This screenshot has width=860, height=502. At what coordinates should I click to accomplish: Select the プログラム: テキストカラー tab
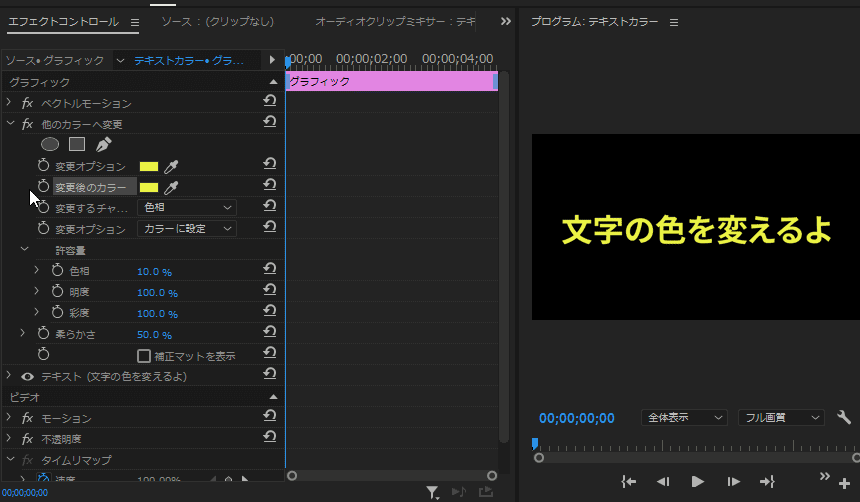point(595,21)
